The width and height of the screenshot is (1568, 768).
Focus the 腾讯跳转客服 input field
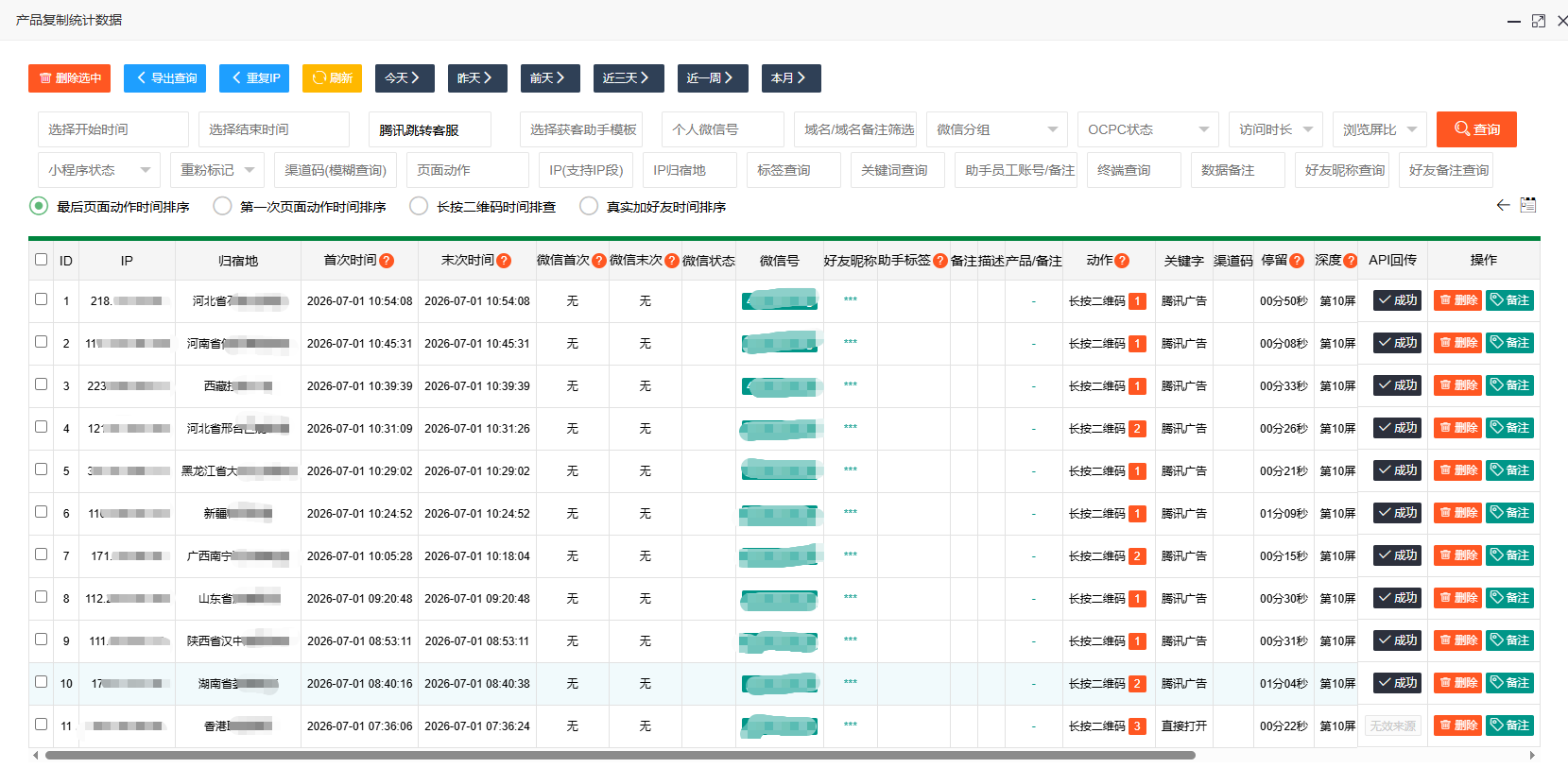[430, 129]
